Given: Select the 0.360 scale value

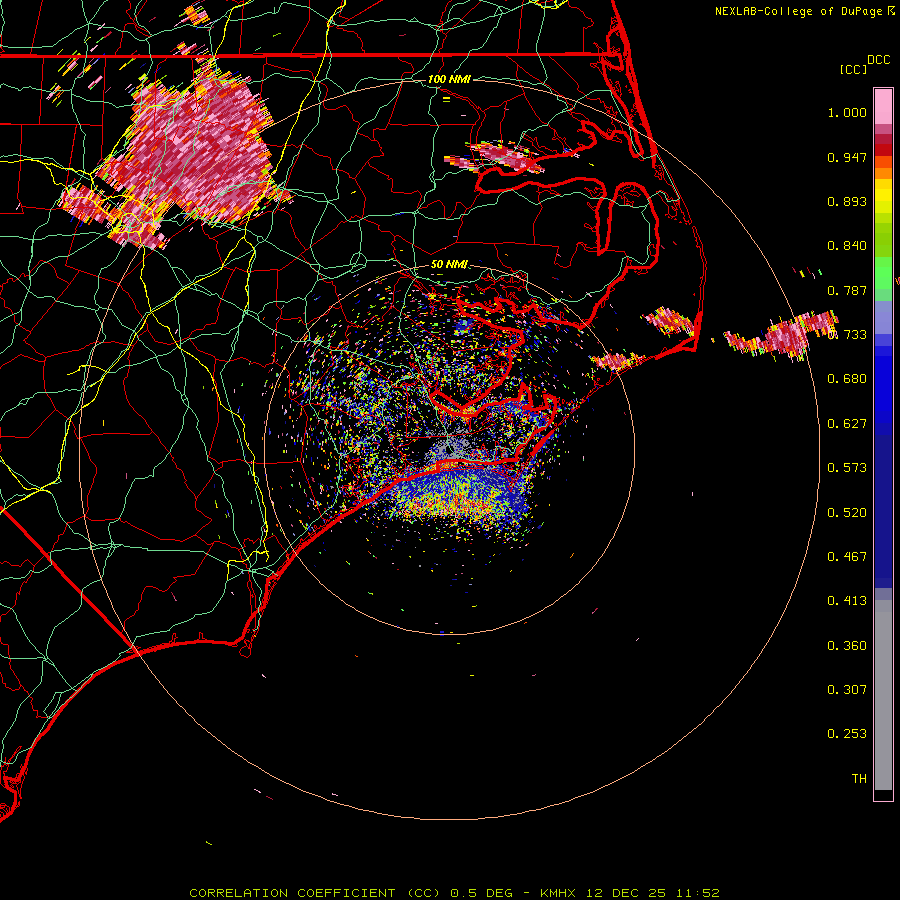Looking at the screenshot, I should tap(847, 646).
